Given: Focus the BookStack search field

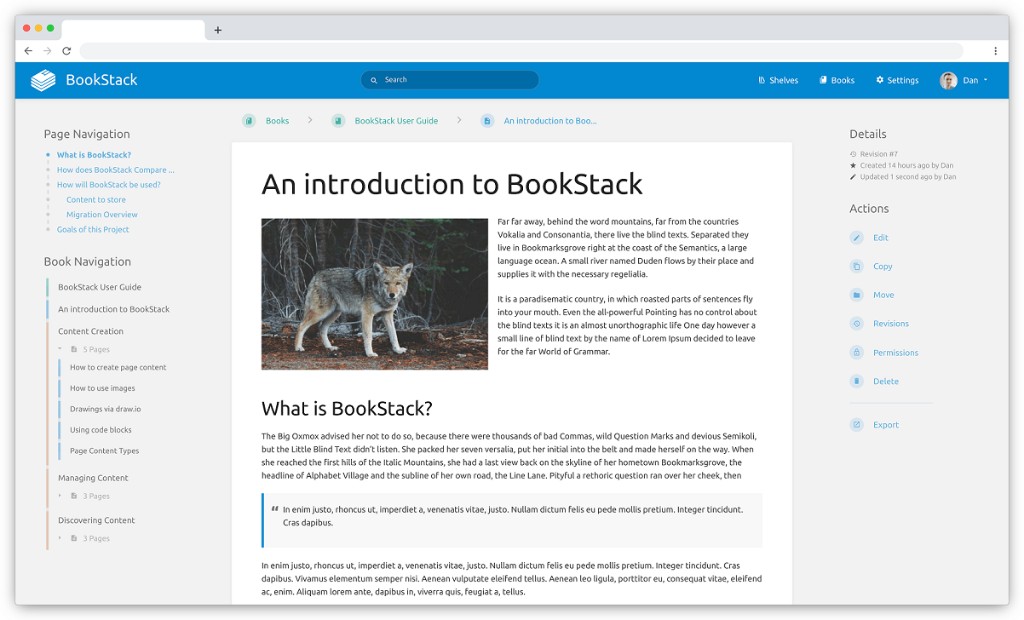Looking at the screenshot, I should [450, 80].
